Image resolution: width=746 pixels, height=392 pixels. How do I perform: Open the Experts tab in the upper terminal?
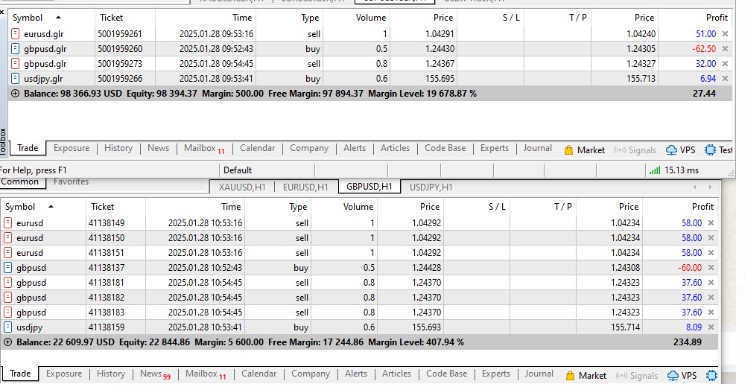[494, 148]
